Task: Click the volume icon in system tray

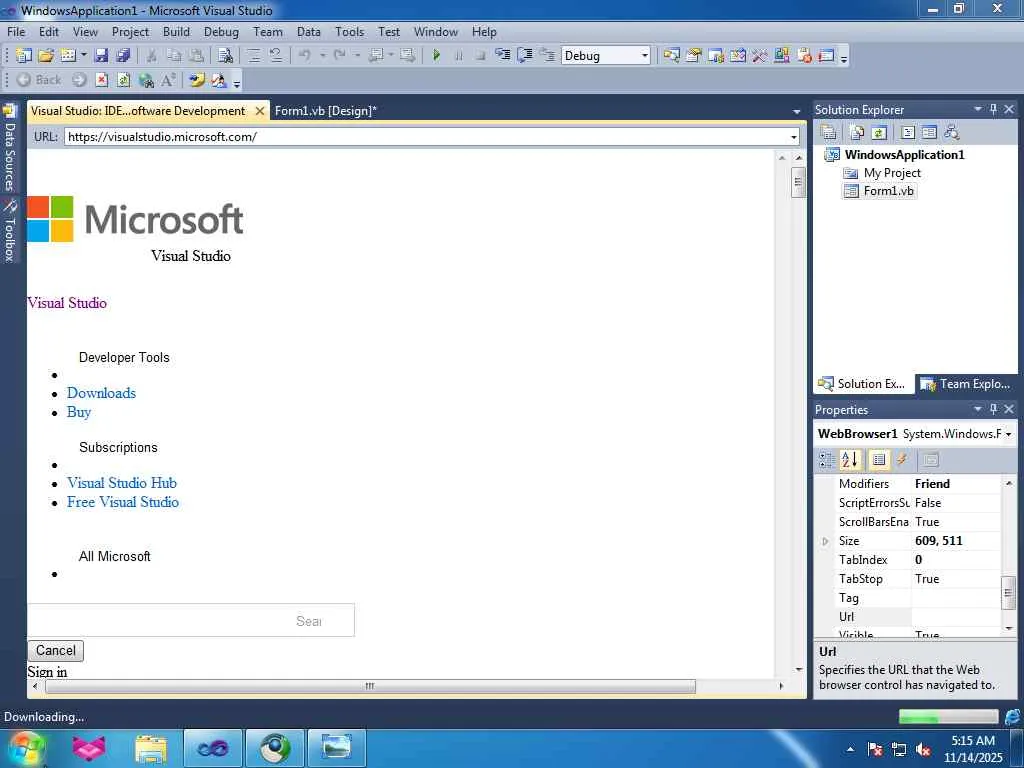Action: pyautogui.click(x=923, y=750)
